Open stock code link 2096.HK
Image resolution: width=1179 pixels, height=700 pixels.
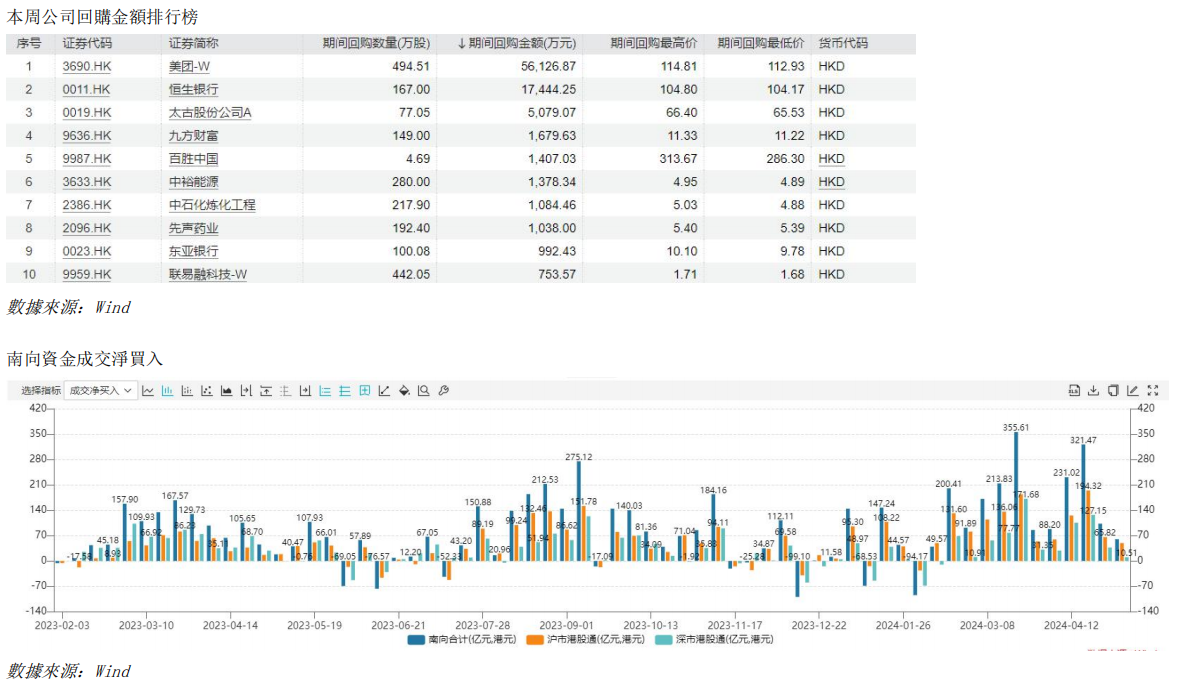pyautogui.click(x=86, y=228)
